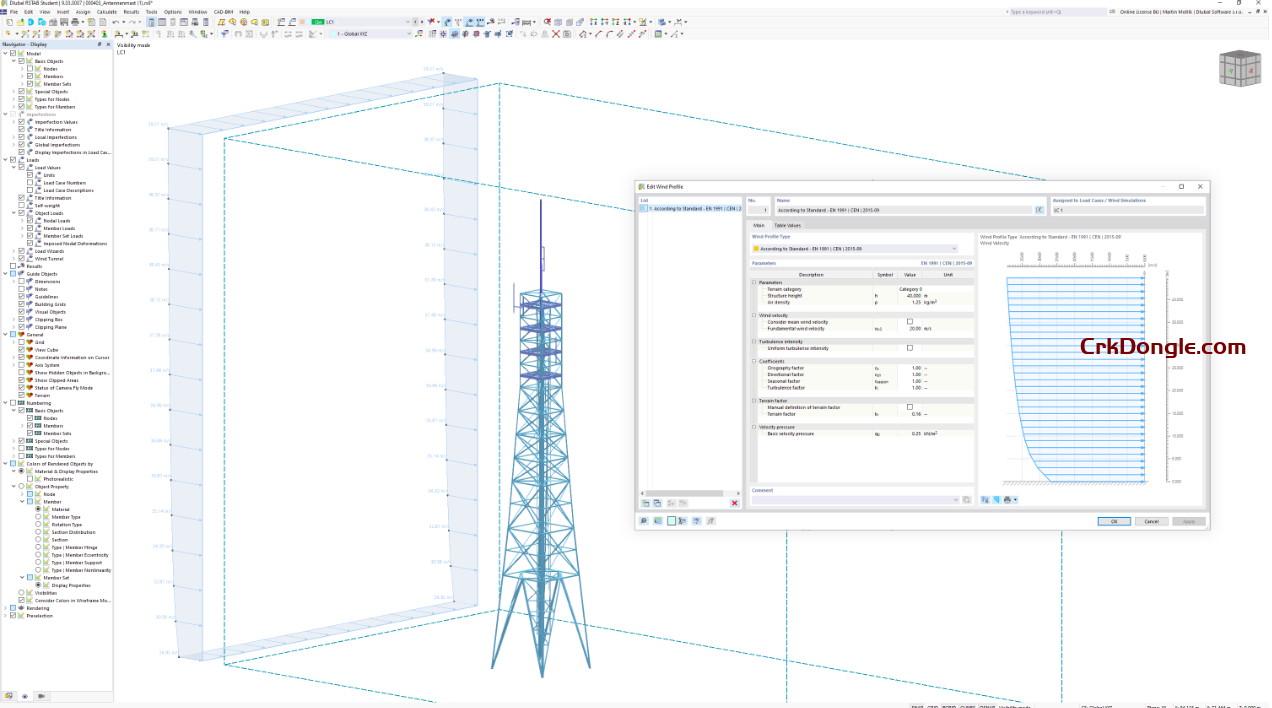This screenshot has width=1272, height=708.
Task: Open the Wind Profile Type dropdown
Action: point(954,248)
